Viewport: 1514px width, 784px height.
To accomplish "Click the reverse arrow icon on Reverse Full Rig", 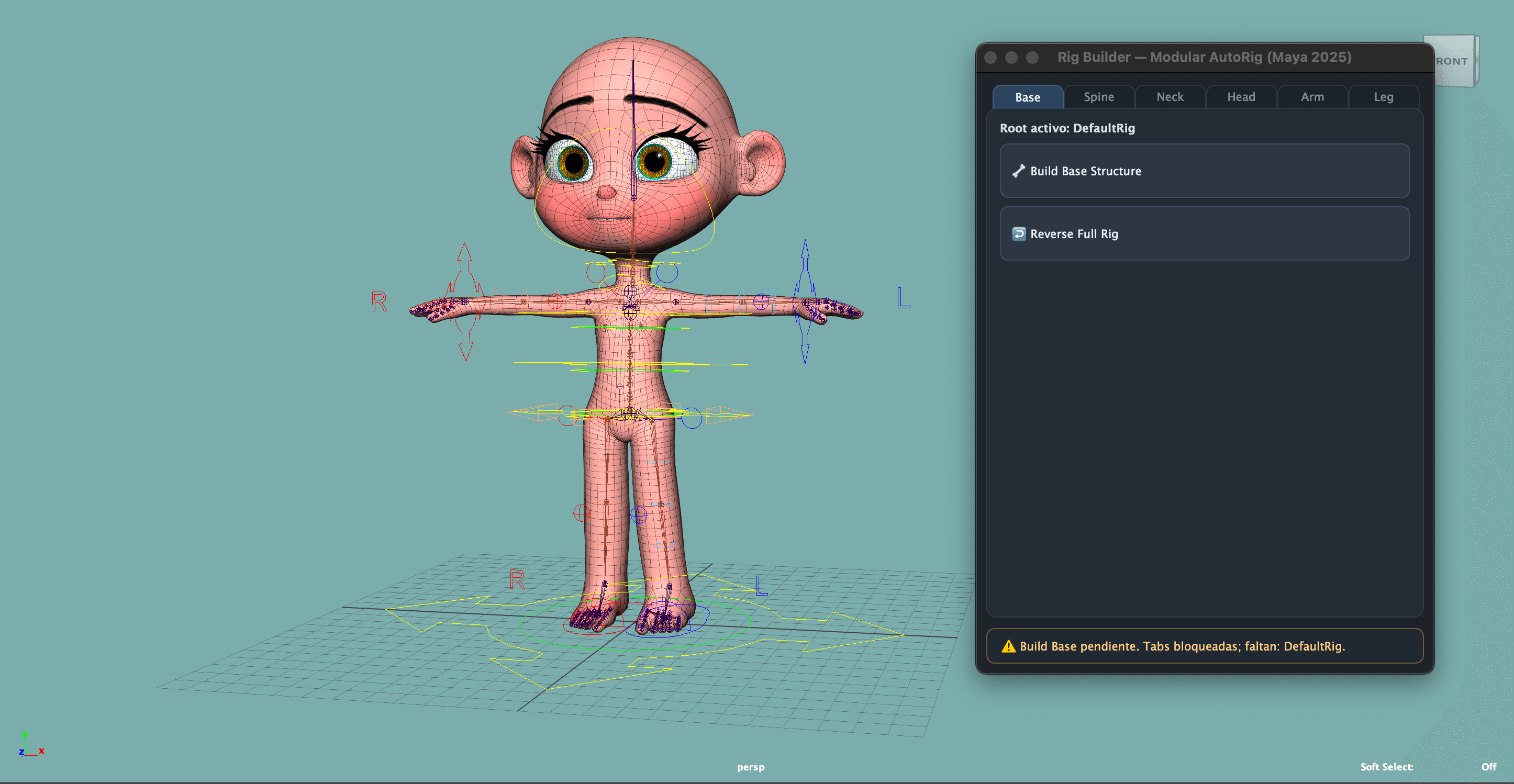I will 1019,234.
